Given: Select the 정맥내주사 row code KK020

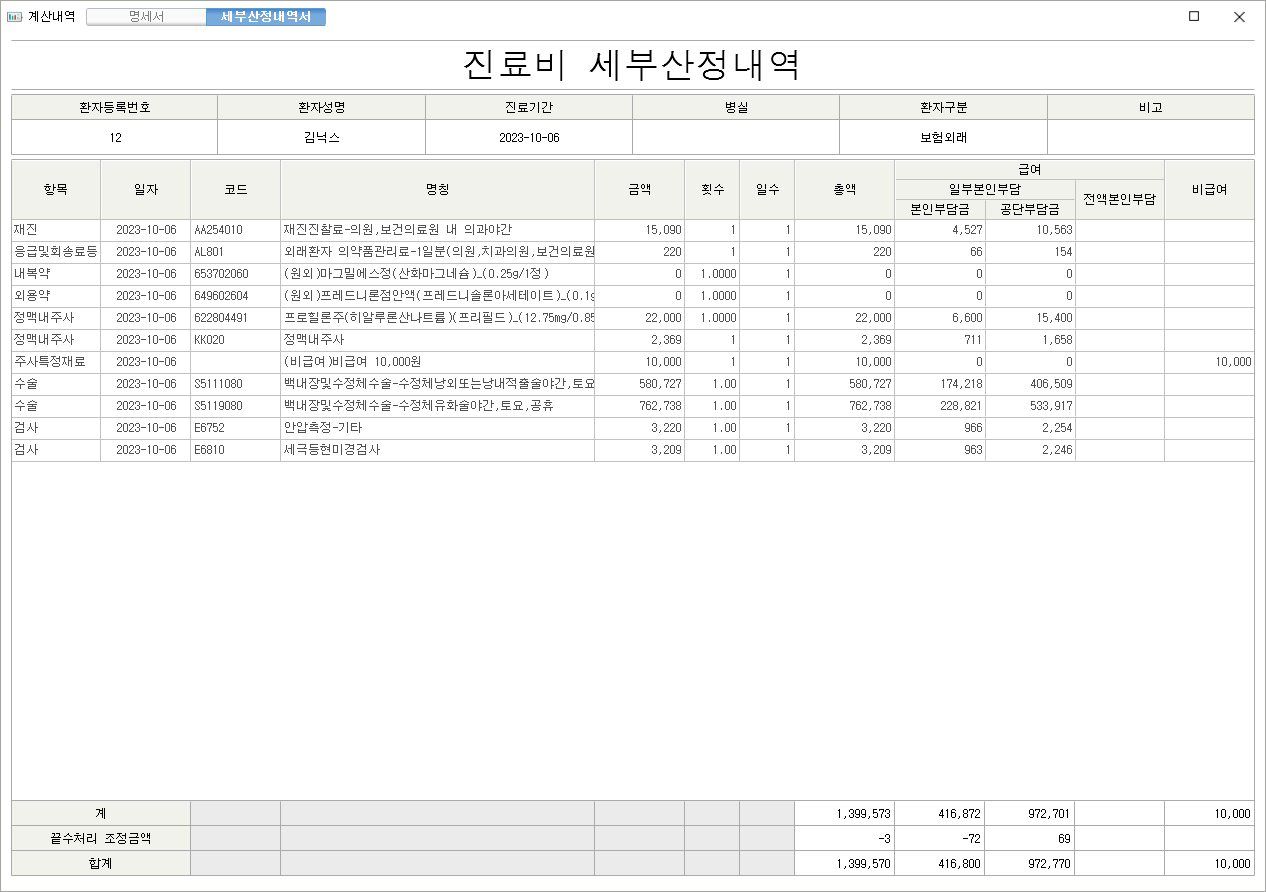Looking at the screenshot, I should (208, 340).
